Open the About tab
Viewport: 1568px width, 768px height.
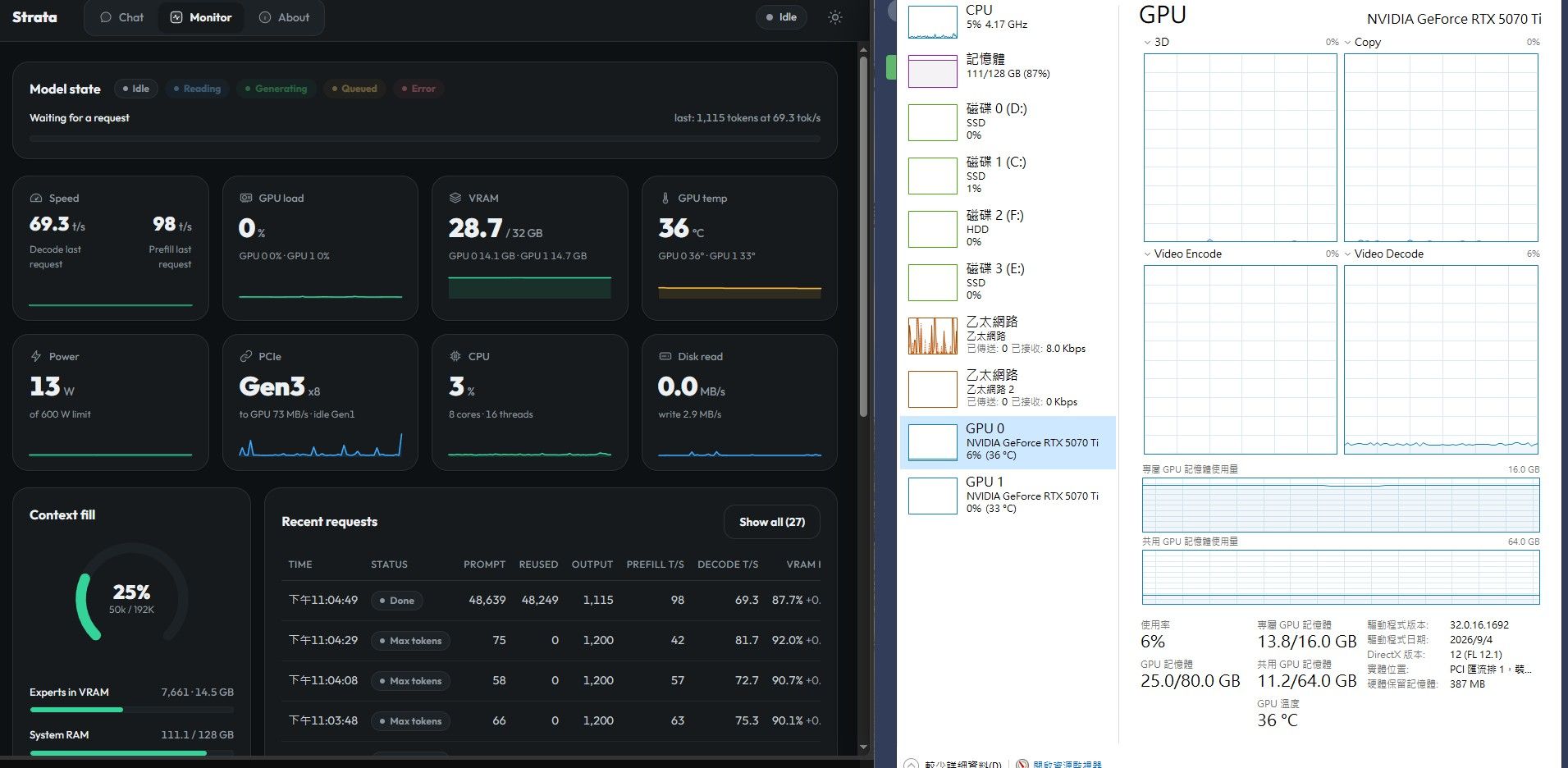click(x=284, y=17)
